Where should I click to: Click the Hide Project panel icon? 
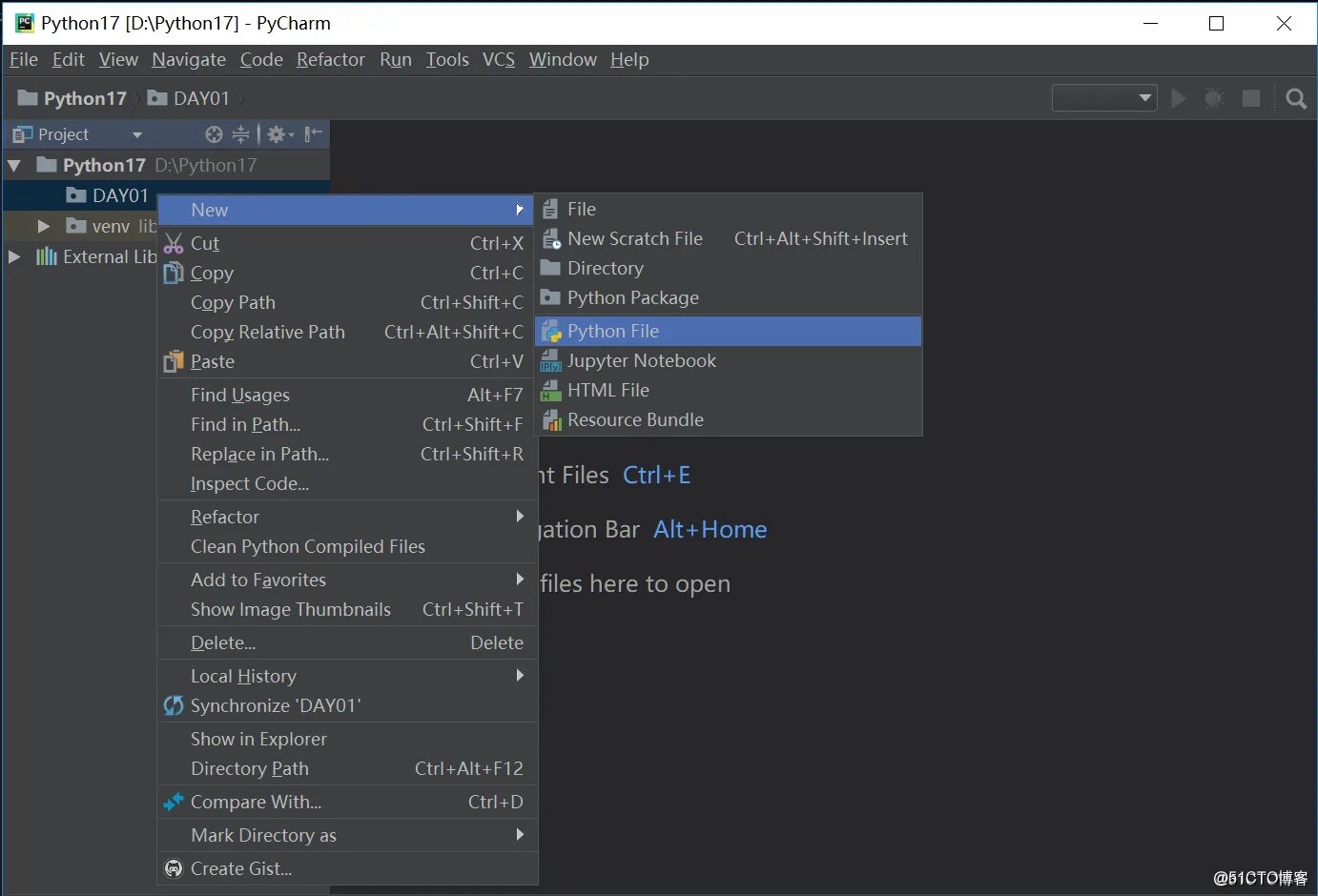point(313,134)
